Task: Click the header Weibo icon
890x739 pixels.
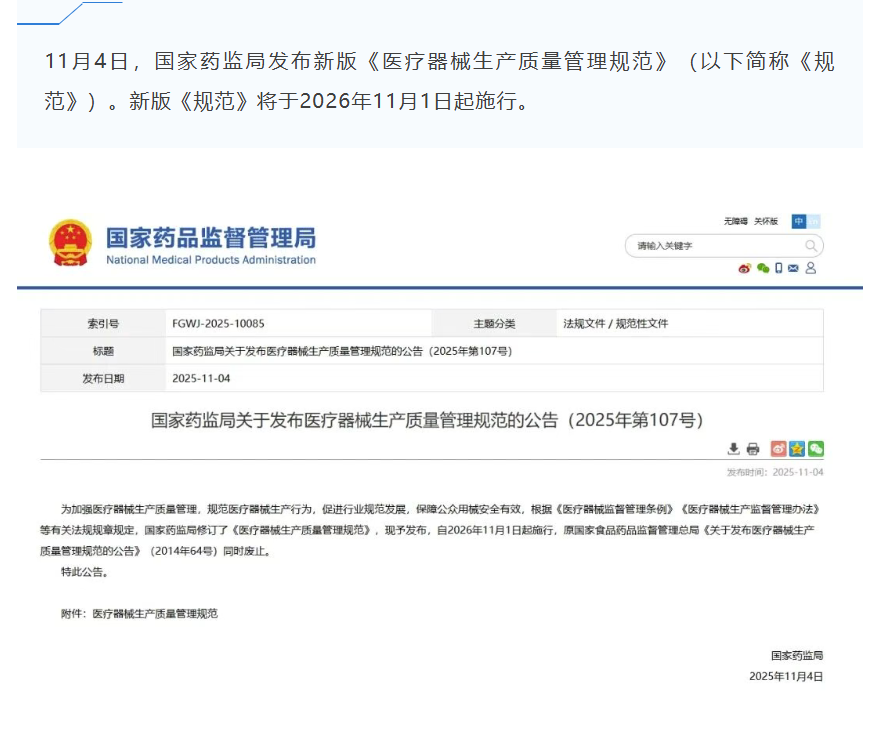Action: [x=744, y=268]
